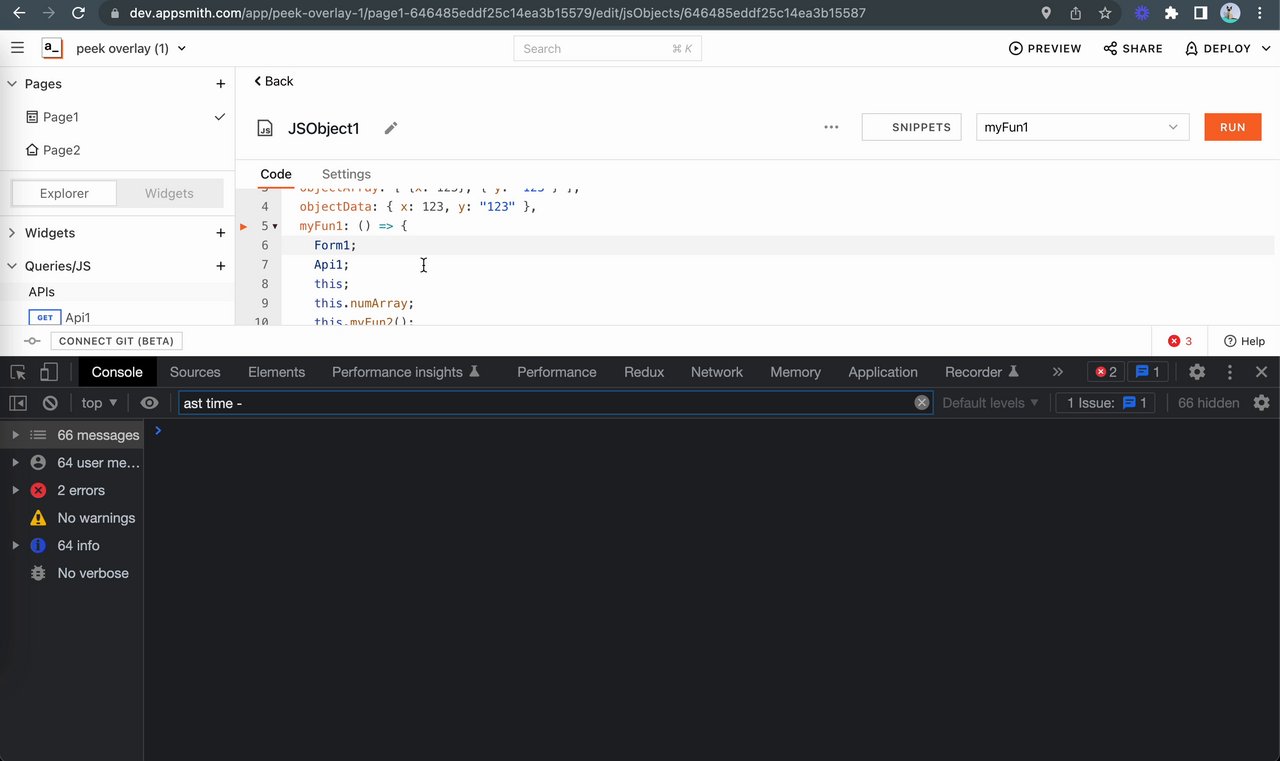This screenshot has height=761, width=1280.
Task: Click the DevTools inspect element picker icon
Action: click(18, 372)
